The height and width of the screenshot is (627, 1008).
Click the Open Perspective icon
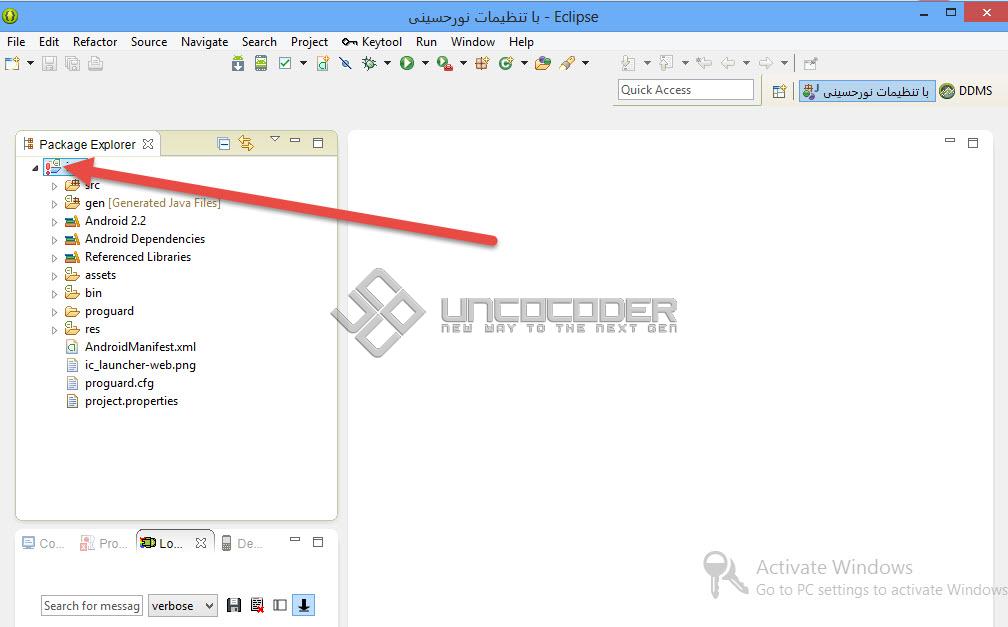point(779,91)
